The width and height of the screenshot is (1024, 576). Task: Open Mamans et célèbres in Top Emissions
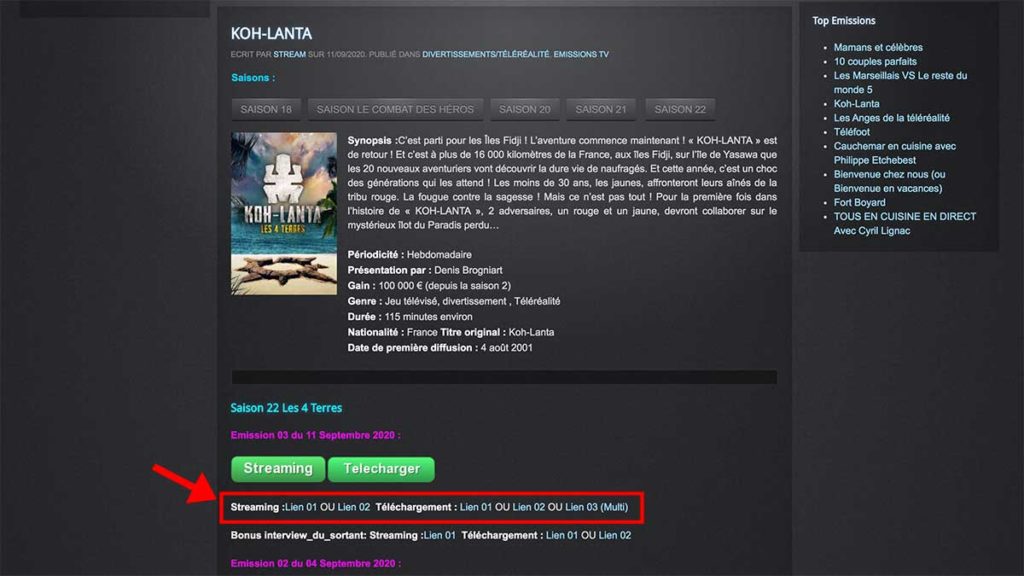[x=878, y=47]
